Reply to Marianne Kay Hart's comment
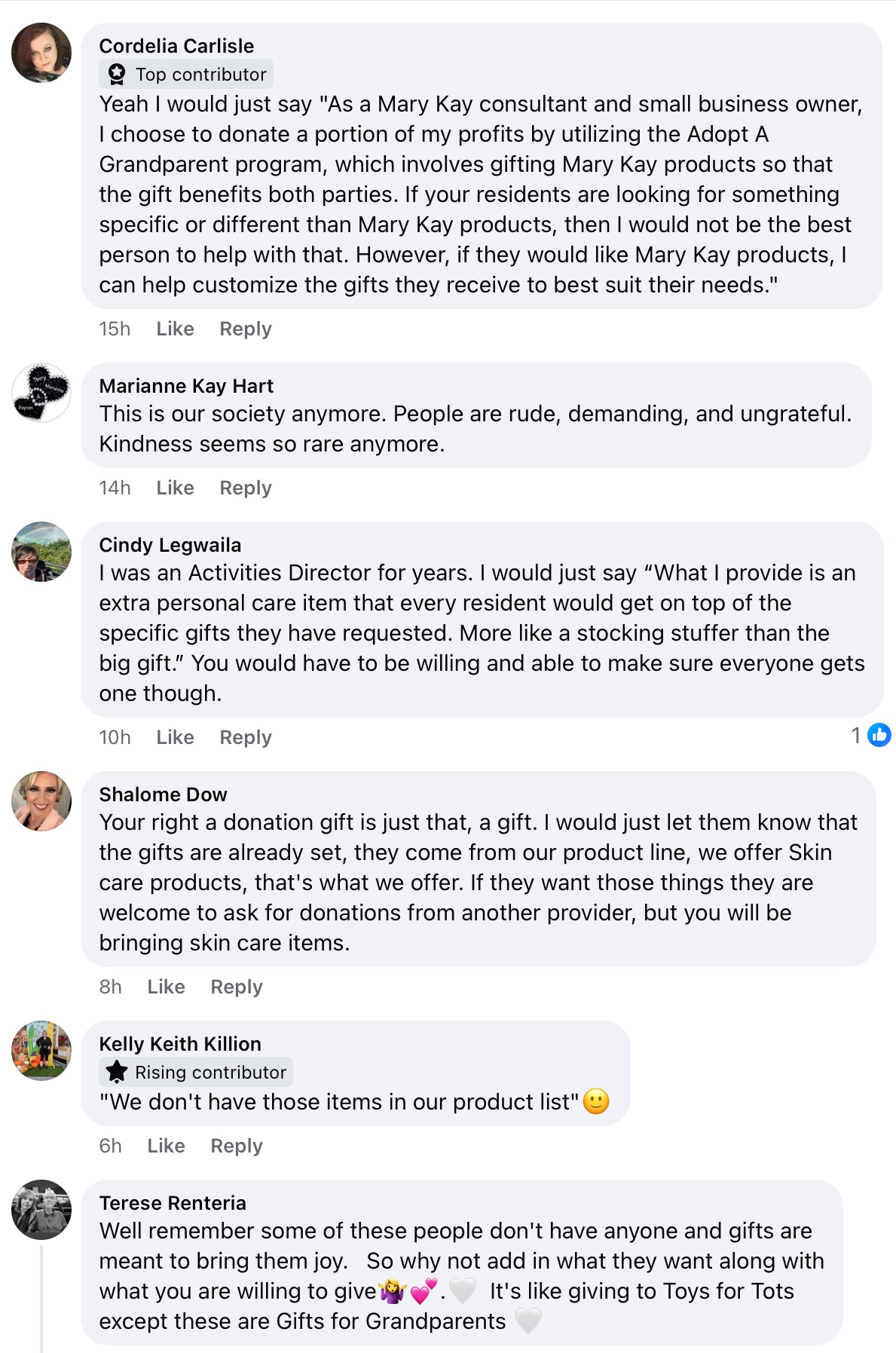Image resolution: width=896 pixels, height=1353 pixels. [x=245, y=488]
